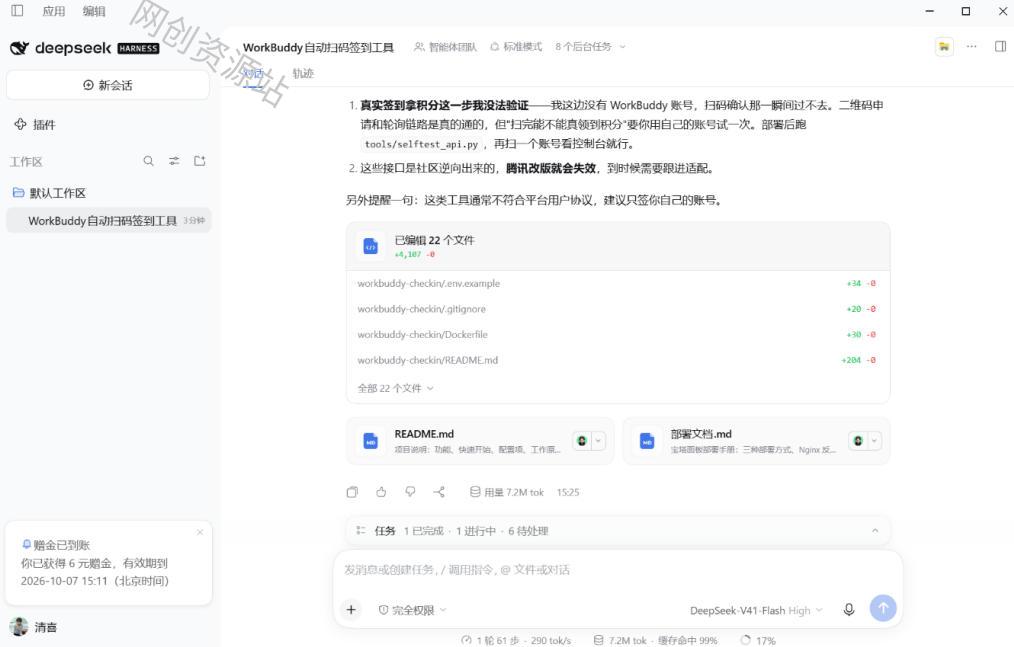
Task: Open the 编辑 menu
Action: pyautogui.click(x=94, y=11)
